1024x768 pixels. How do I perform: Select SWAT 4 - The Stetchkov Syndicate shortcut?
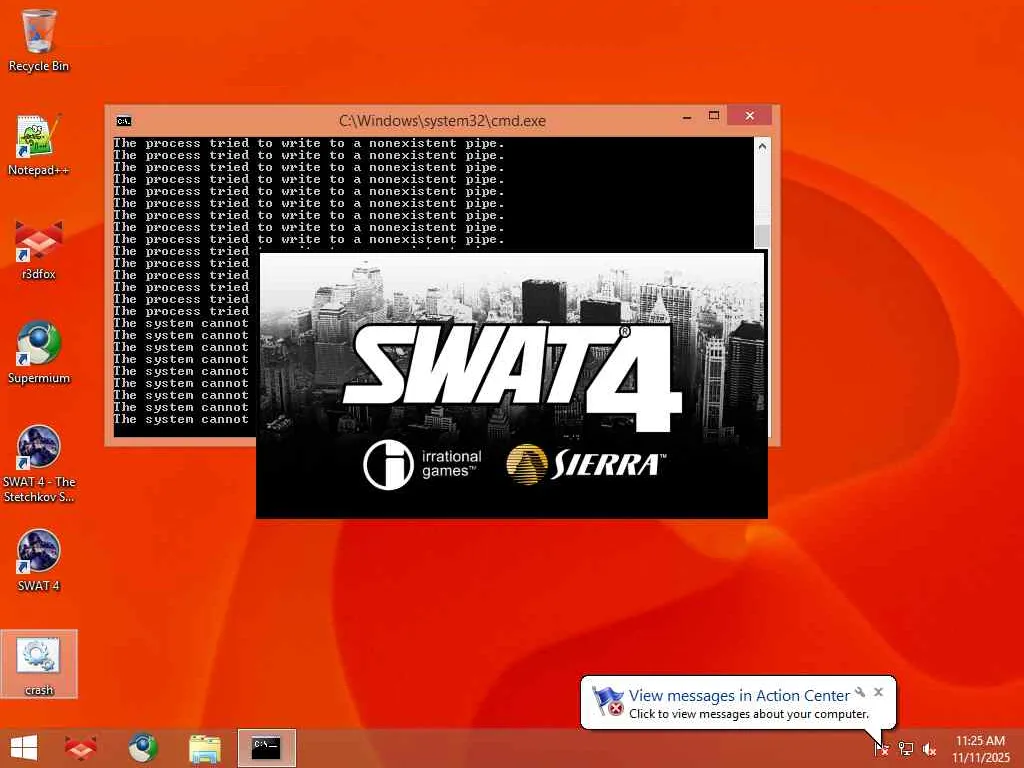[x=39, y=464]
